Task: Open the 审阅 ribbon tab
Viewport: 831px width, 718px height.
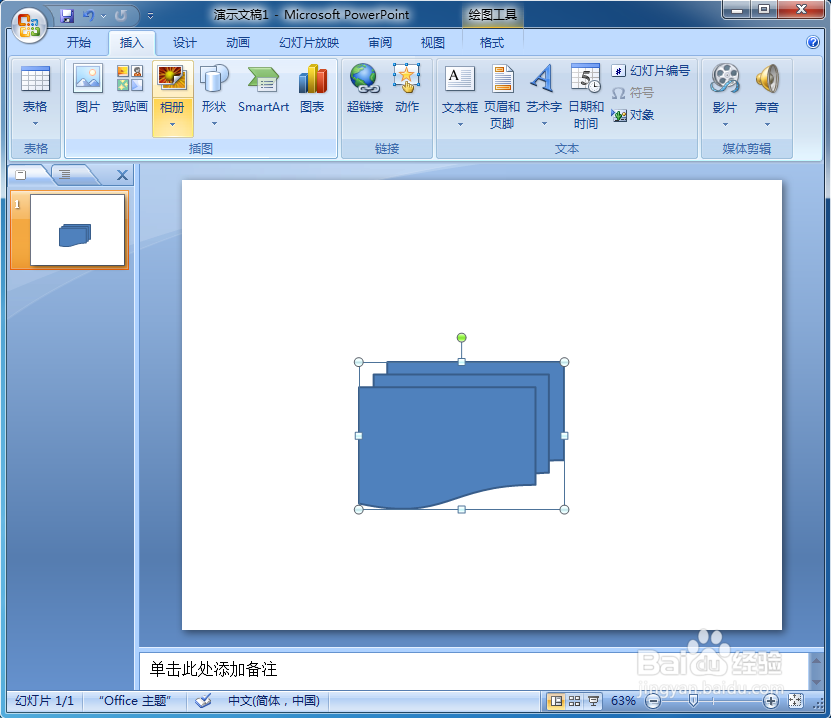Action: pyautogui.click(x=380, y=43)
